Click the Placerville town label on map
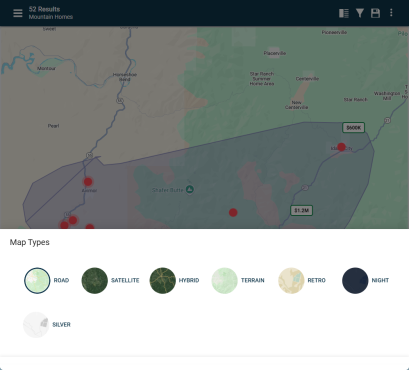 pos(275,53)
